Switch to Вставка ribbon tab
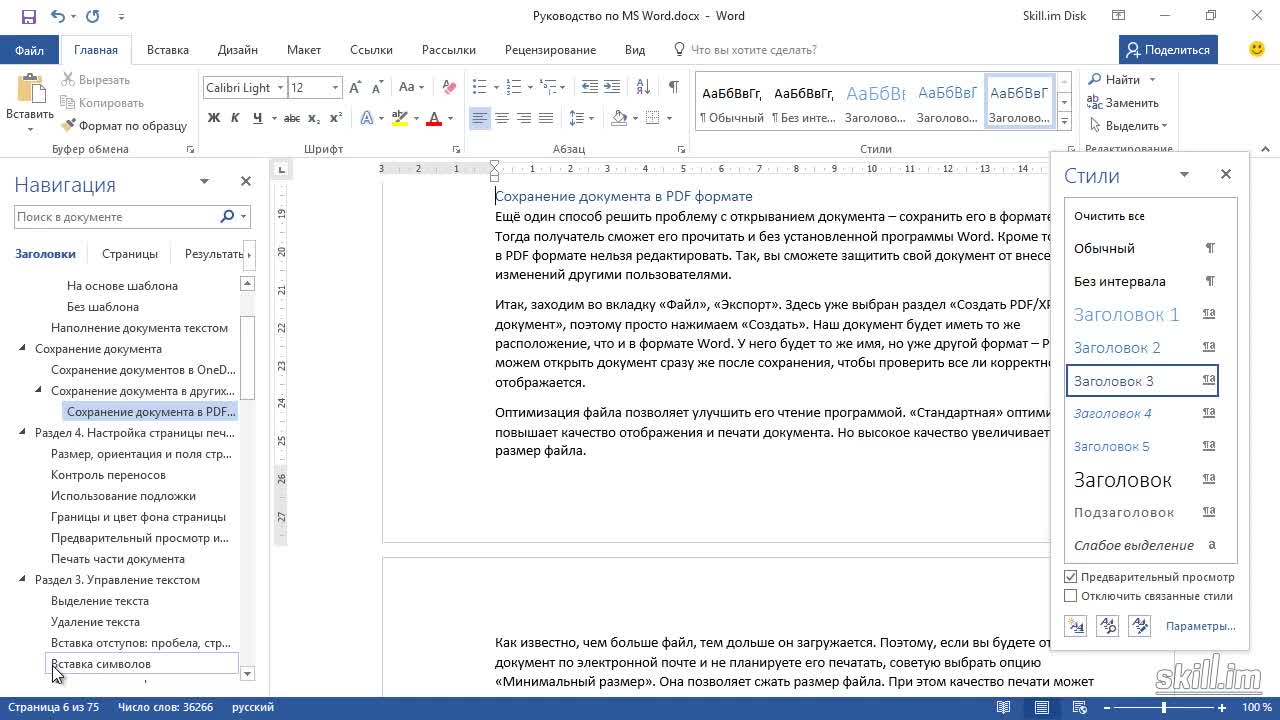Image resolution: width=1280 pixels, height=720 pixels. coord(168,50)
